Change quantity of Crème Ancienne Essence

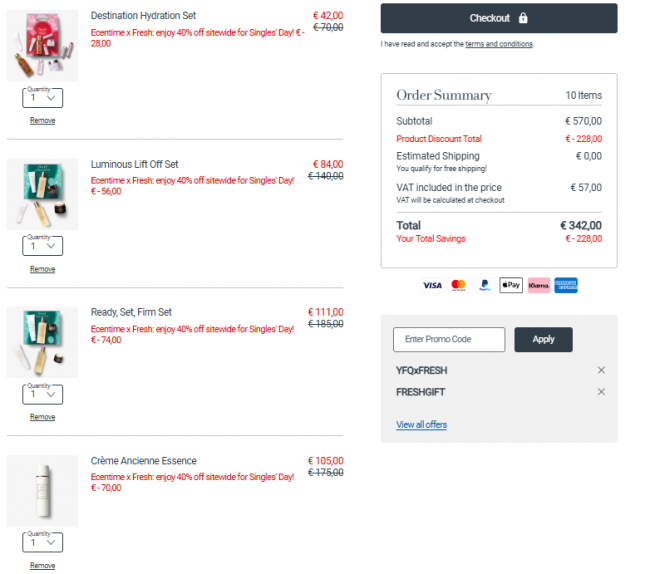pos(42,542)
